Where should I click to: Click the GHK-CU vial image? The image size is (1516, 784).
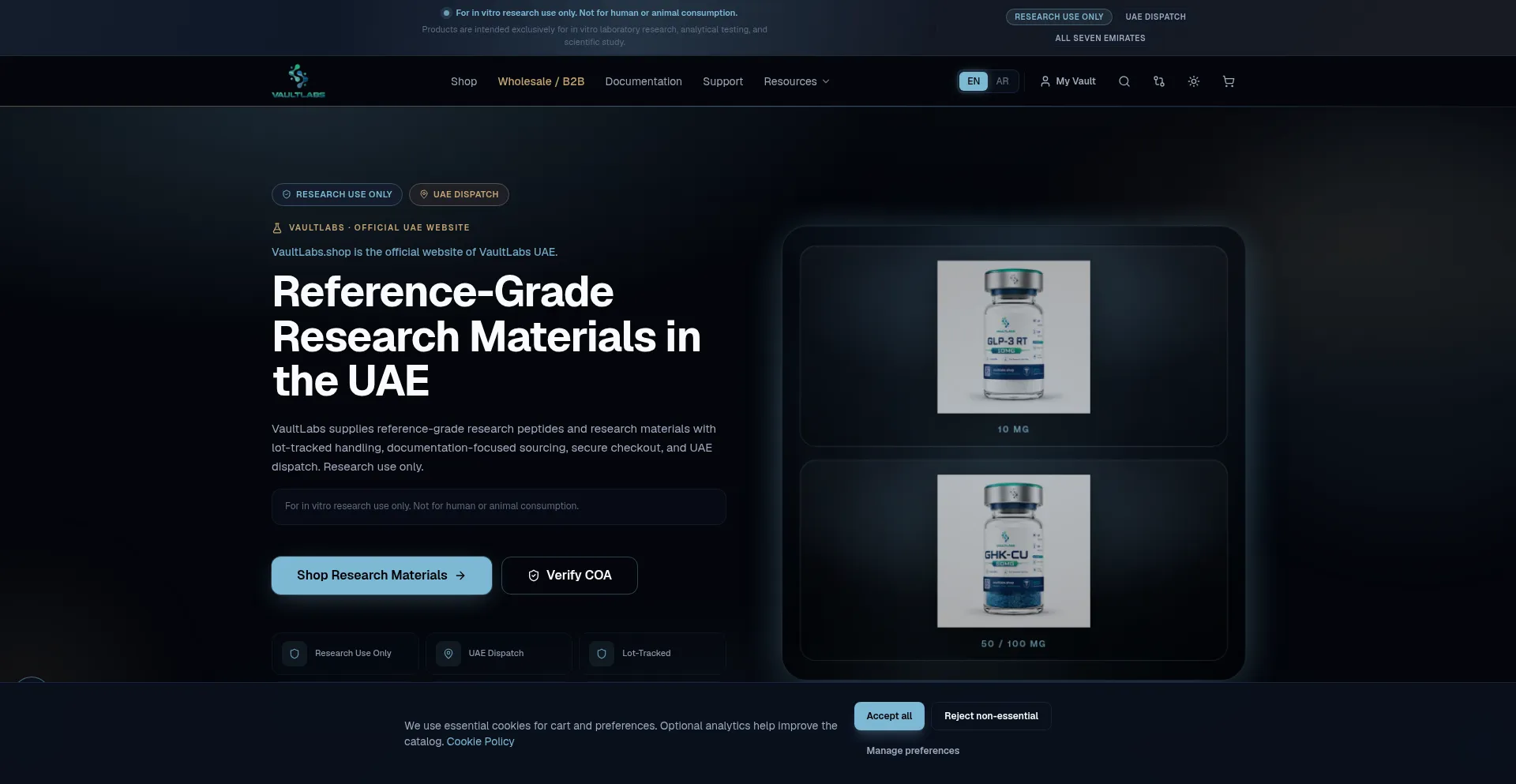[x=1014, y=551]
